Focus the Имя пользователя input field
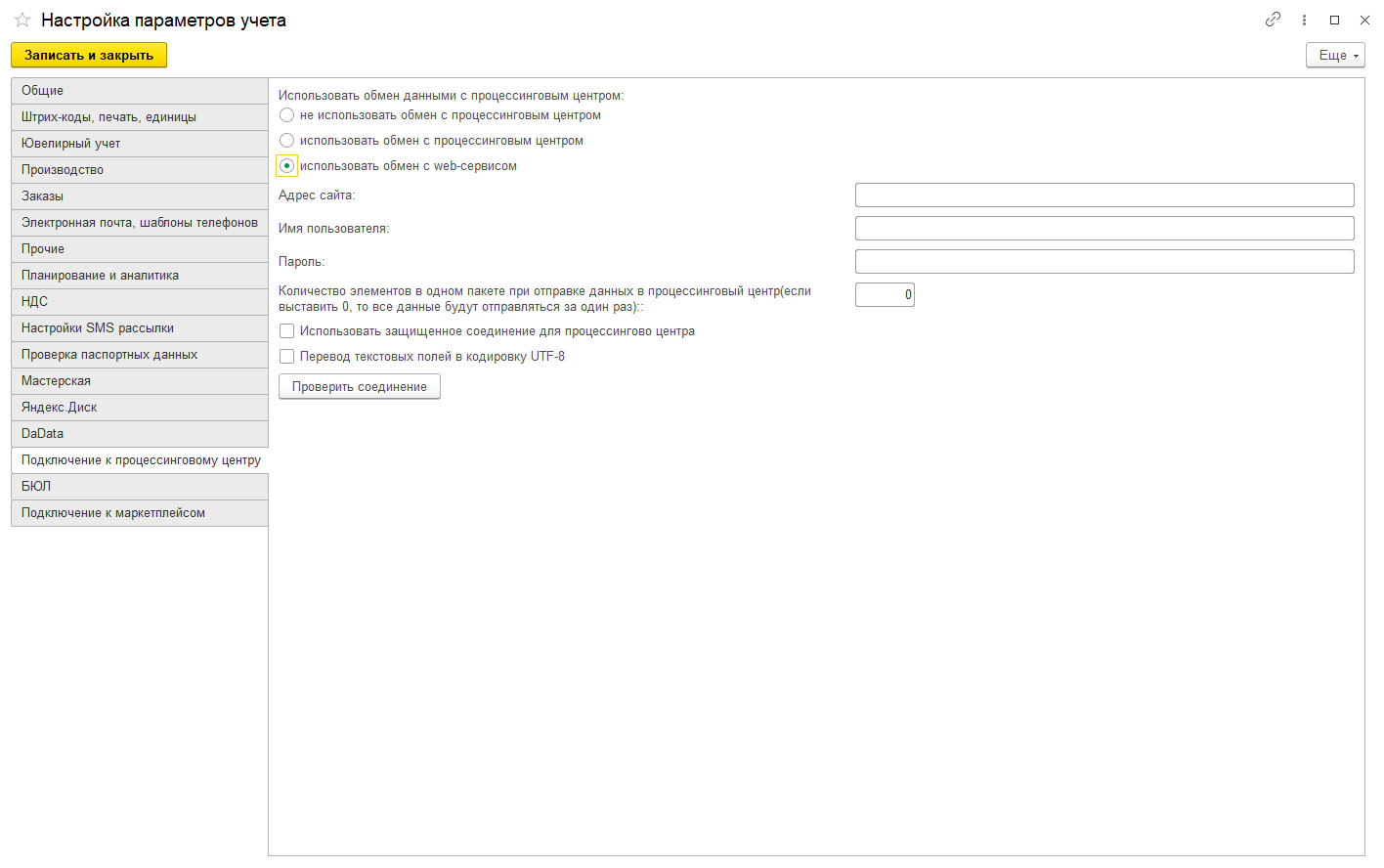1384x868 pixels. pos(1104,228)
